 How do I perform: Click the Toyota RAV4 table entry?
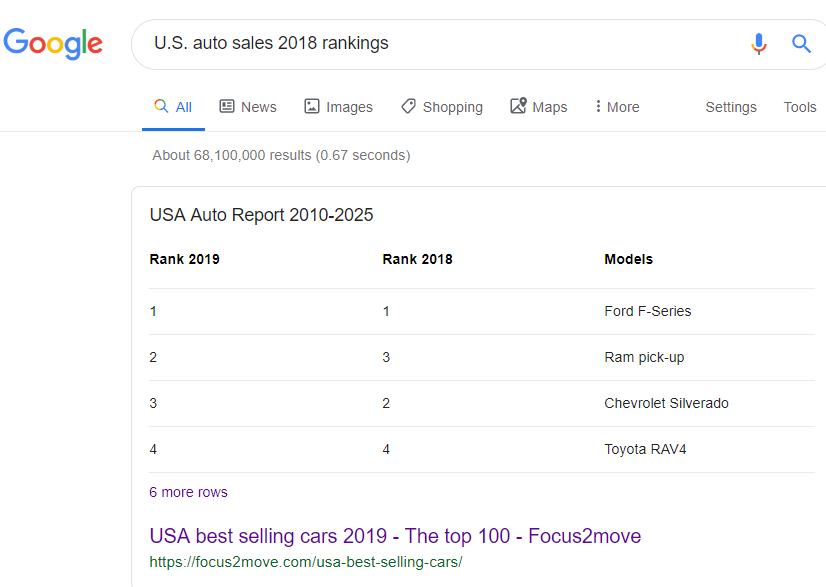click(645, 449)
